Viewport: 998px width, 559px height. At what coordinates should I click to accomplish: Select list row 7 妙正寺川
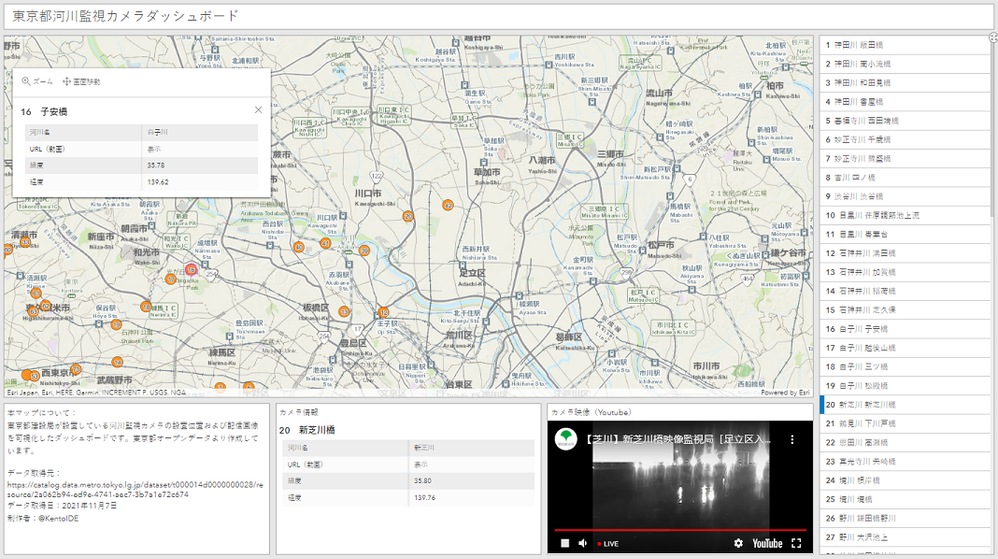904,159
